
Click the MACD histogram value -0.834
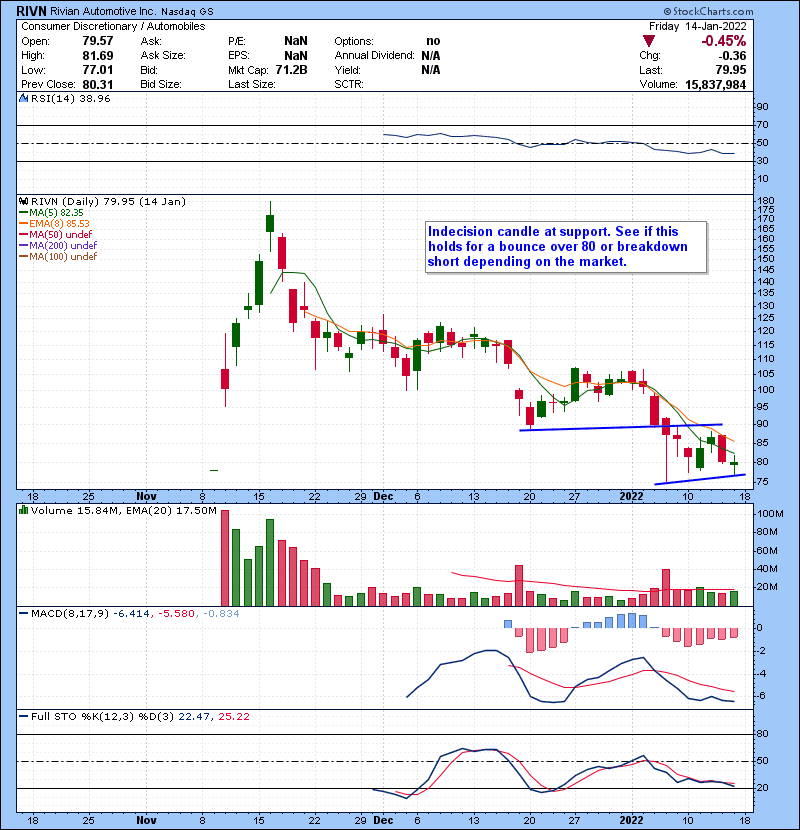(221, 614)
